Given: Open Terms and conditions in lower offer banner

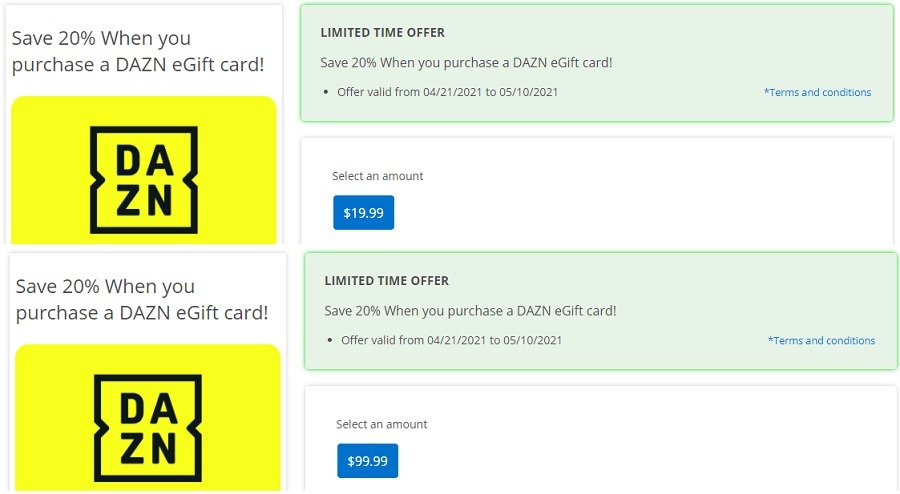Looking at the screenshot, I should [821, 340].
